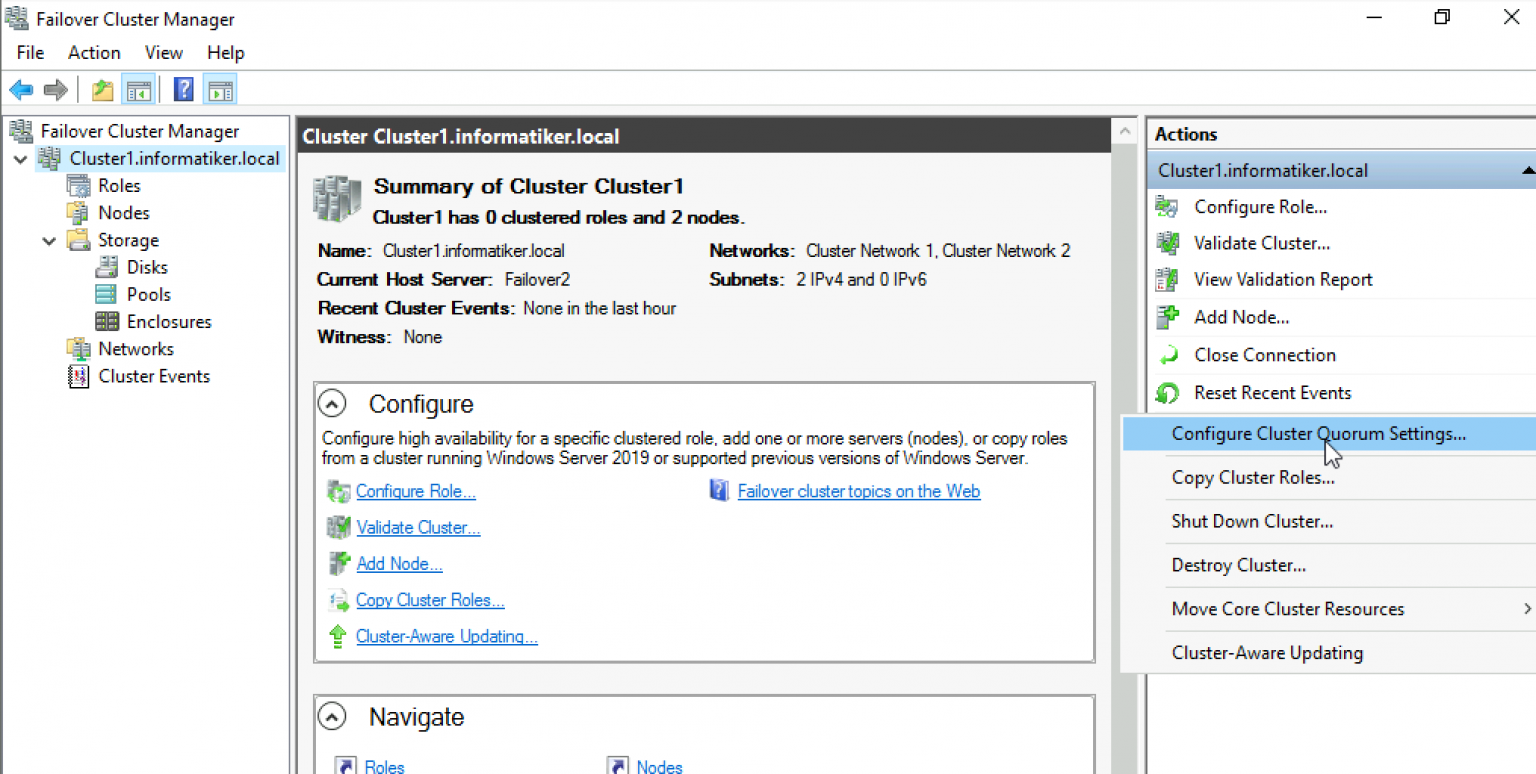Click the Help question mark toolbar icon

tap(184, 89)
